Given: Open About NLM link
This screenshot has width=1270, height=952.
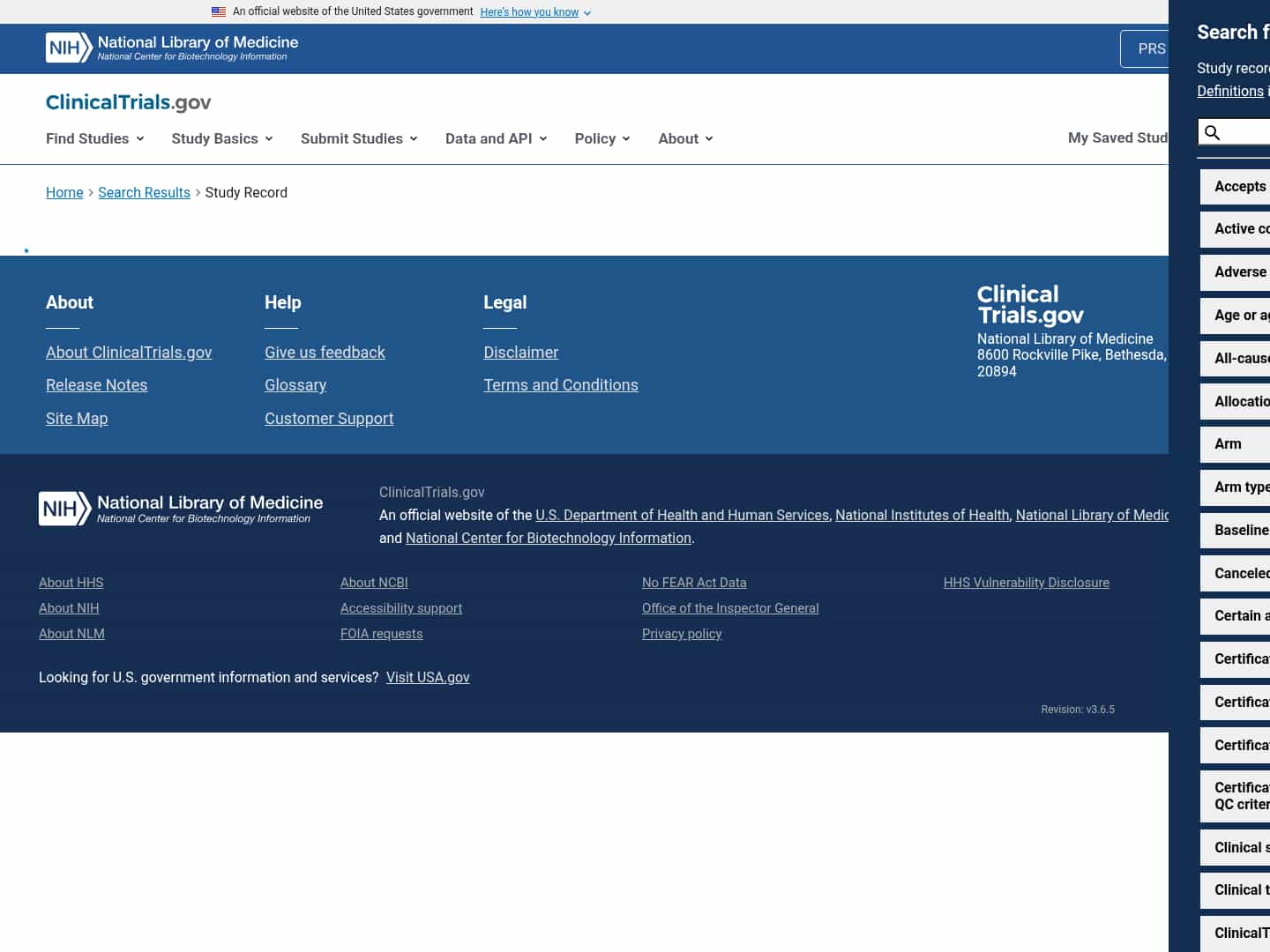Looking at the screenshot, I should 71,634.
